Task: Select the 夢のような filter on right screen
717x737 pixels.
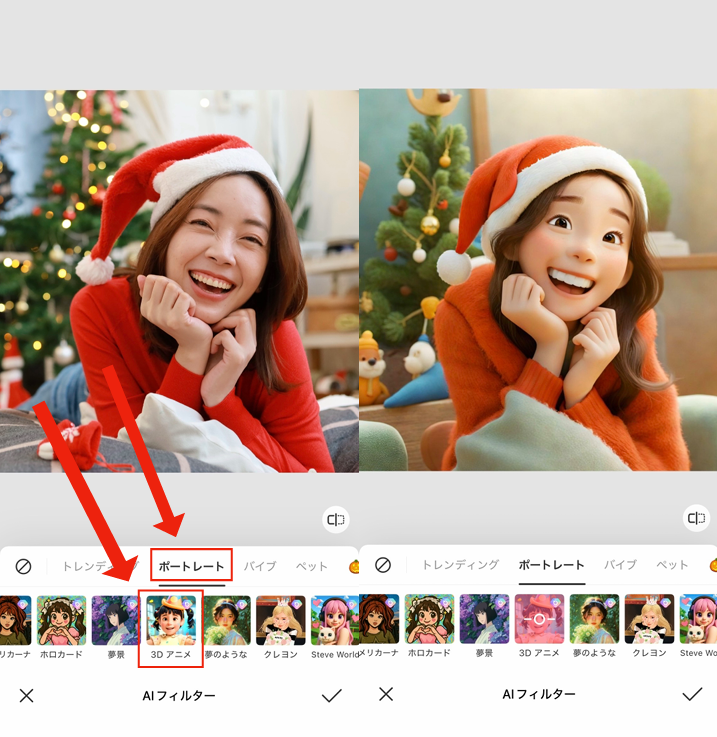Action: click(x=594, y=619)
